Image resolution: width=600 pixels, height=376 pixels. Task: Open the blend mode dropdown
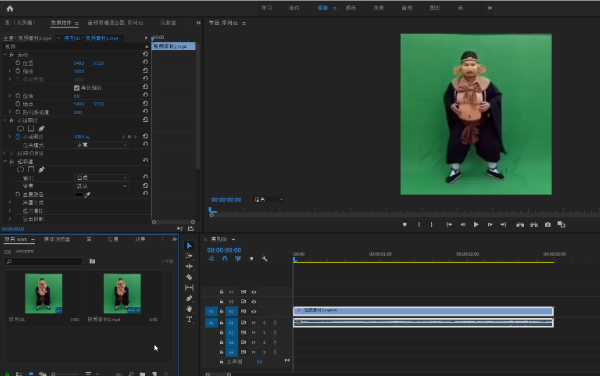pyautogui.click(x=101, y=145)
